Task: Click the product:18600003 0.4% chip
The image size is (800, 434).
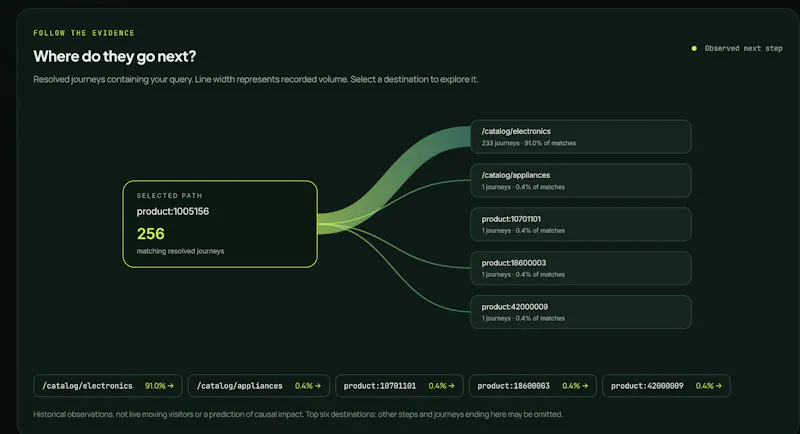Action: click(533, 386)
